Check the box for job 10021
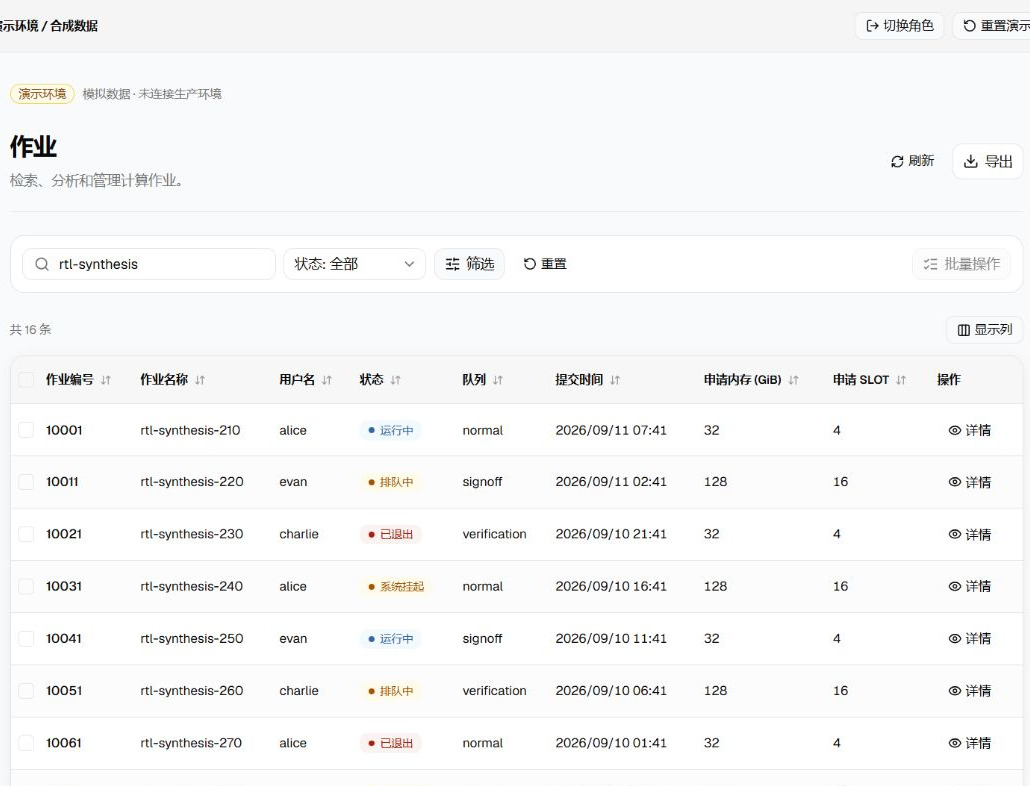Viewport: 1030px width, 786px height. [26, 534]
